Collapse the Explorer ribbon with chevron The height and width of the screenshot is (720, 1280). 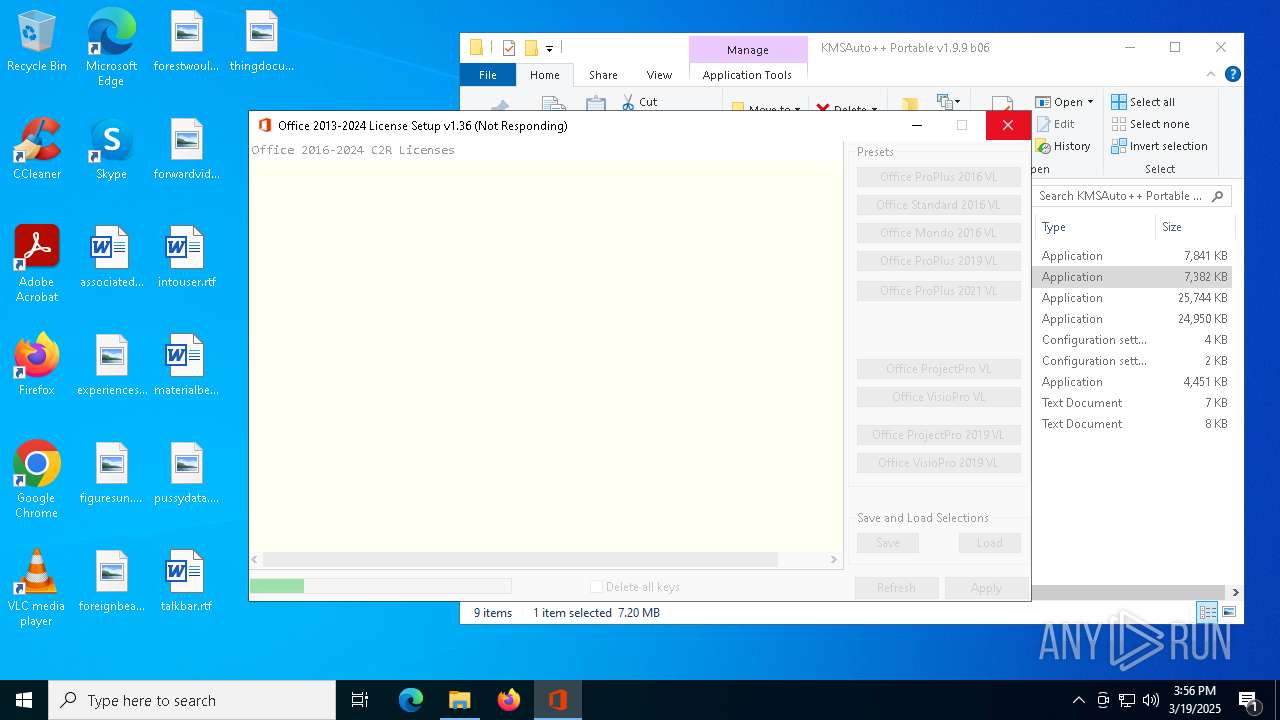click(x=1212, y=74)
